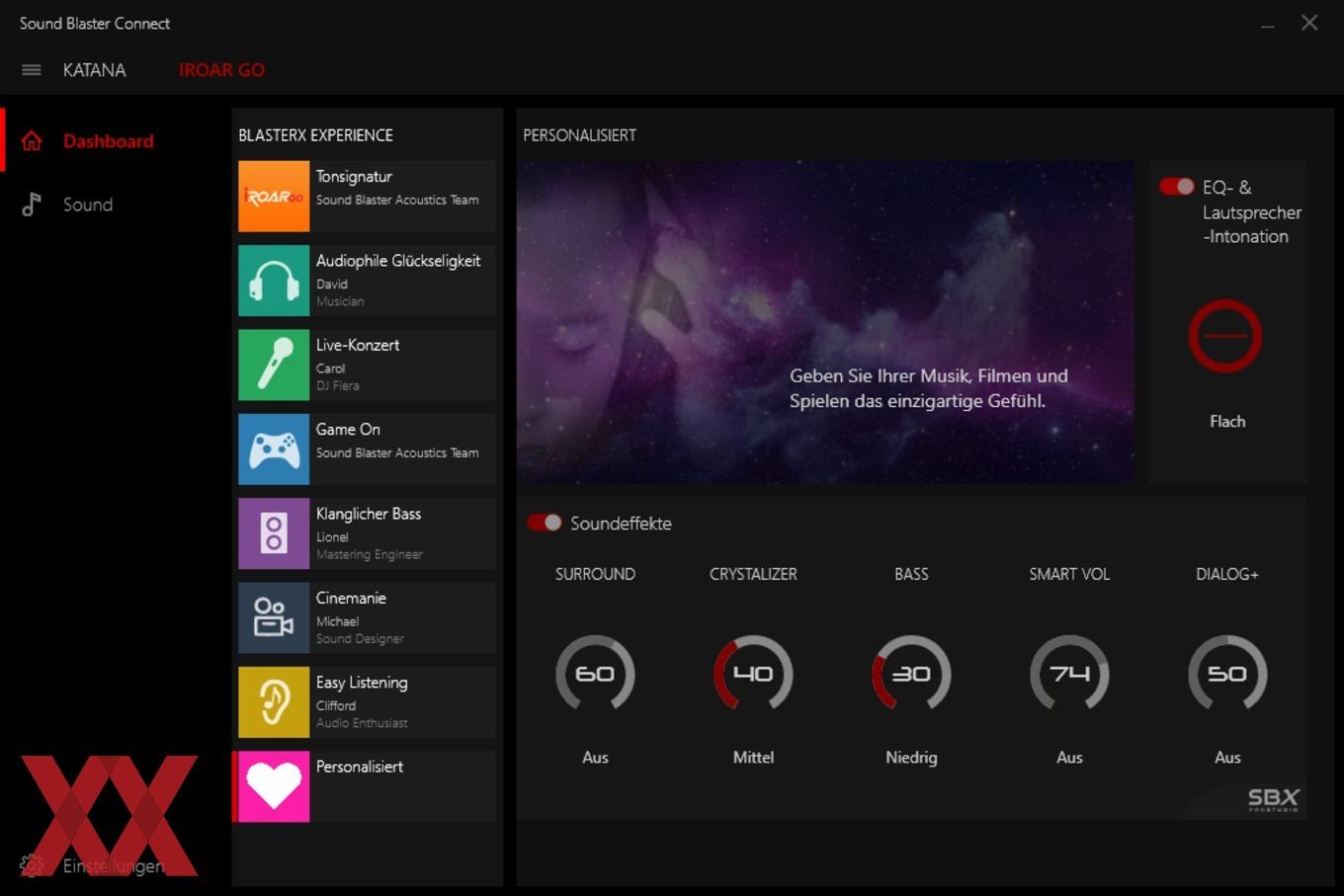Screen dimensions: 1344x896
Task: Click the Aus status under Smart Vol
Action: pos(1069,758)
